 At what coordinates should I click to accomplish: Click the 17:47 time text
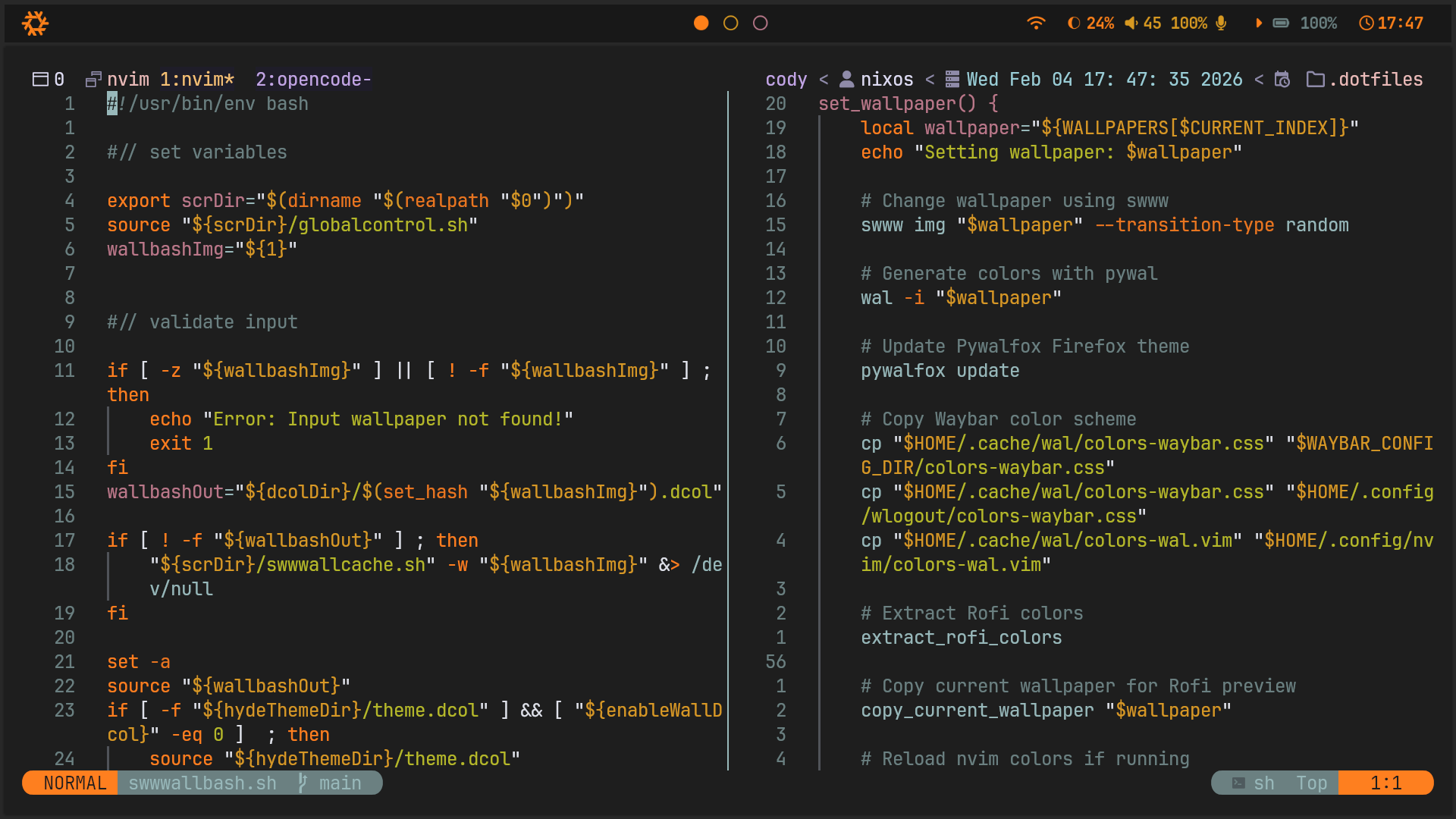pos(1400,24)
